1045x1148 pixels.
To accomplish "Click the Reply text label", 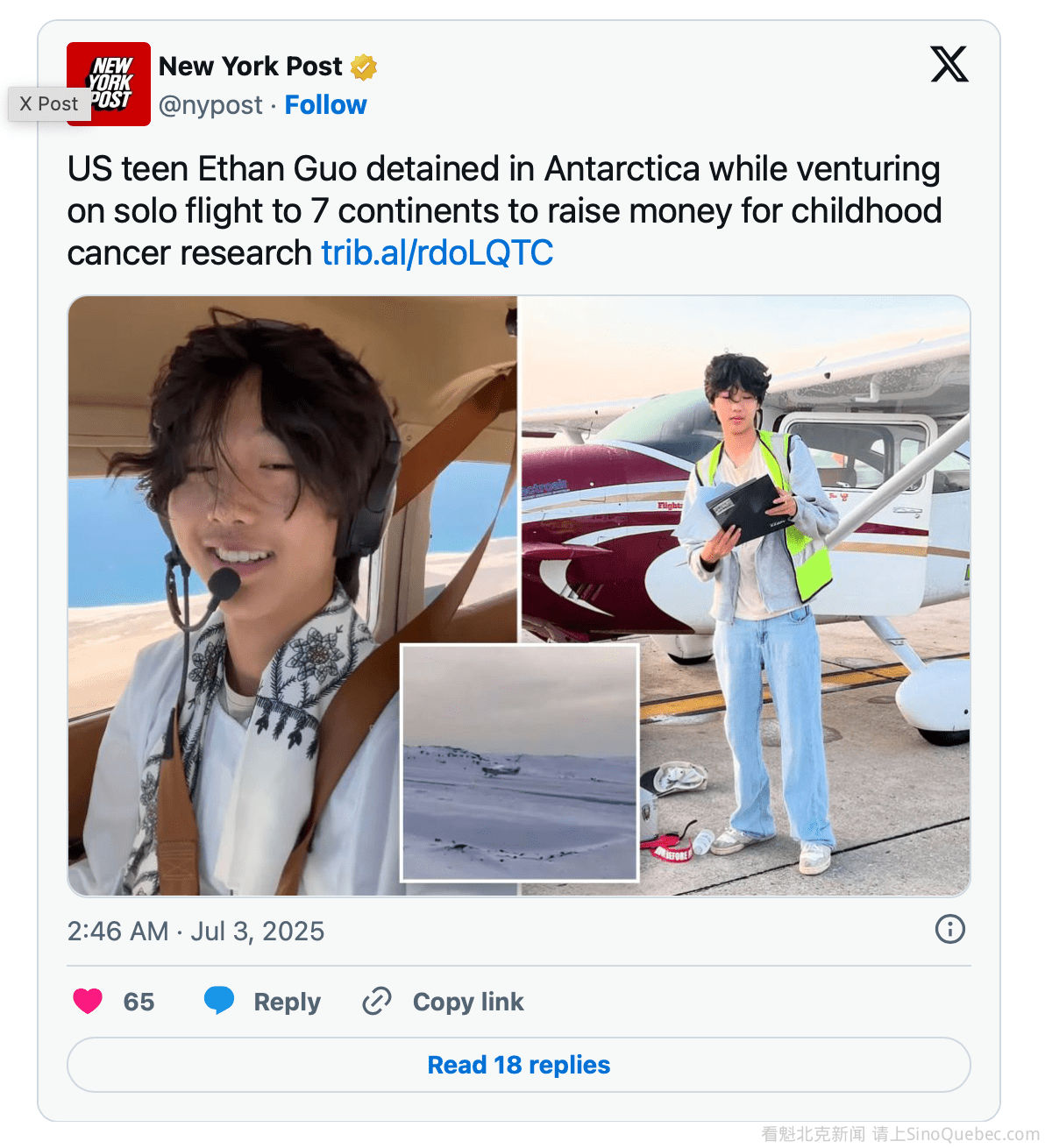I will click(287, 1002).
